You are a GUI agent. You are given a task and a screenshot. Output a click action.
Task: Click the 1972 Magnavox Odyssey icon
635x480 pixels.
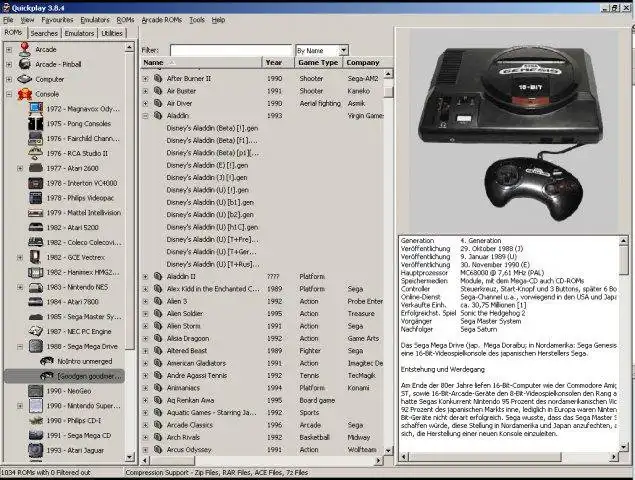coord(36,109)
